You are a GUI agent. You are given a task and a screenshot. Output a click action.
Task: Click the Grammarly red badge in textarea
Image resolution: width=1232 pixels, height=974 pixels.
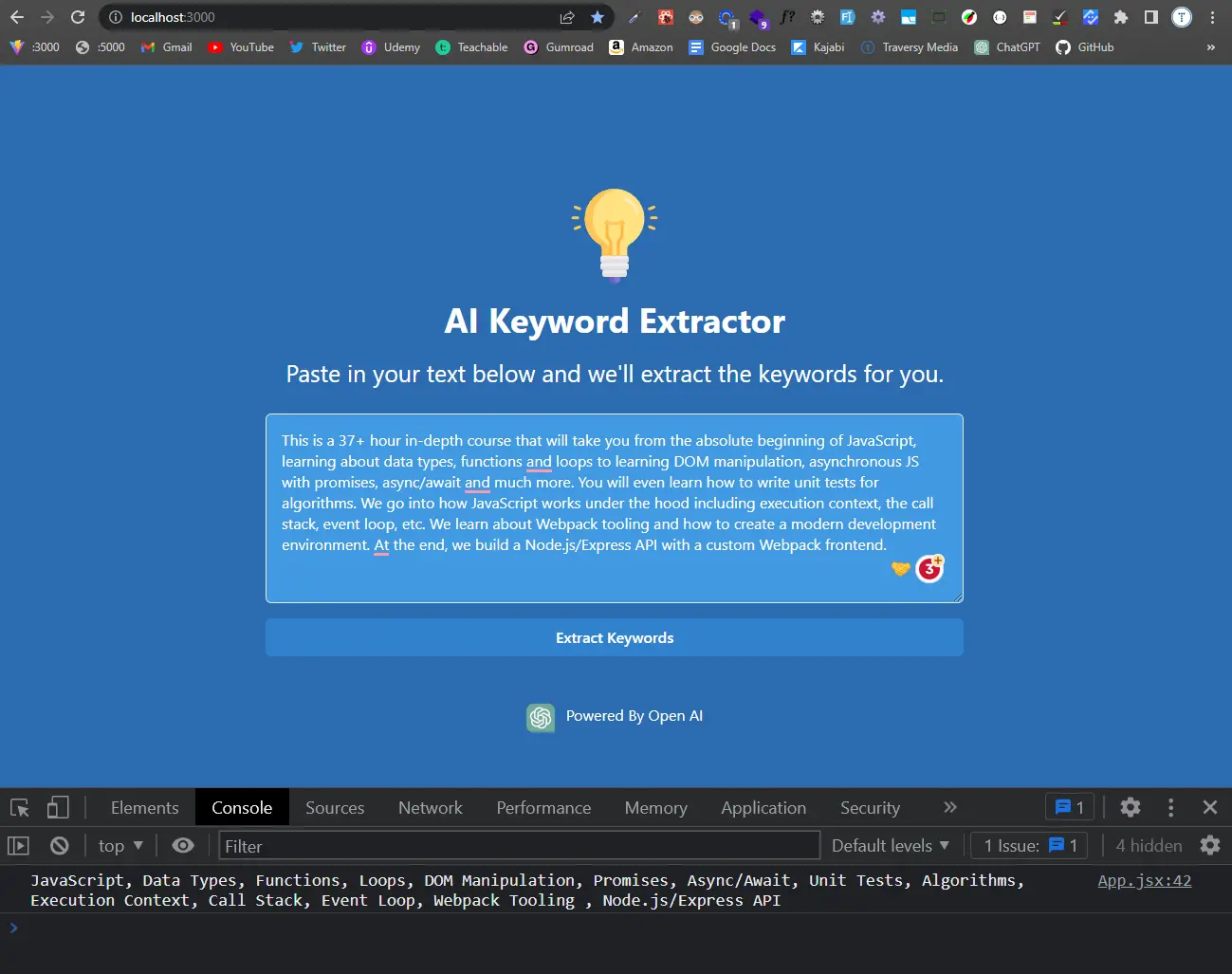[x=929, y=568]
